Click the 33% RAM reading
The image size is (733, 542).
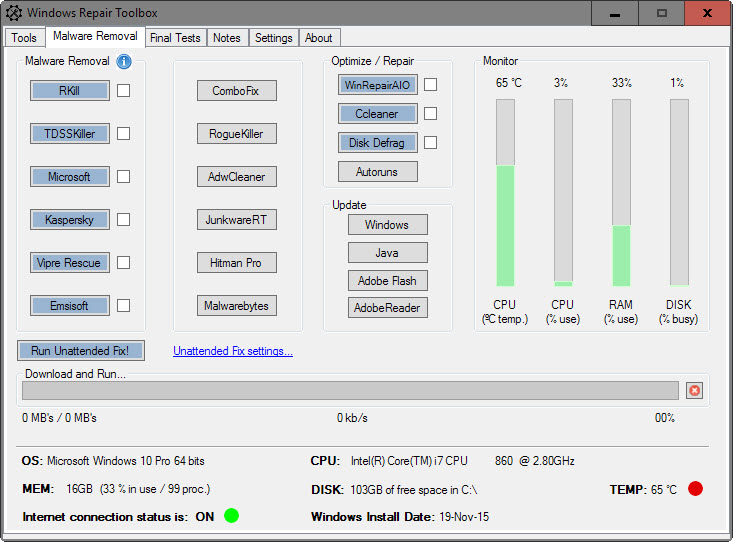pos(622,83)
